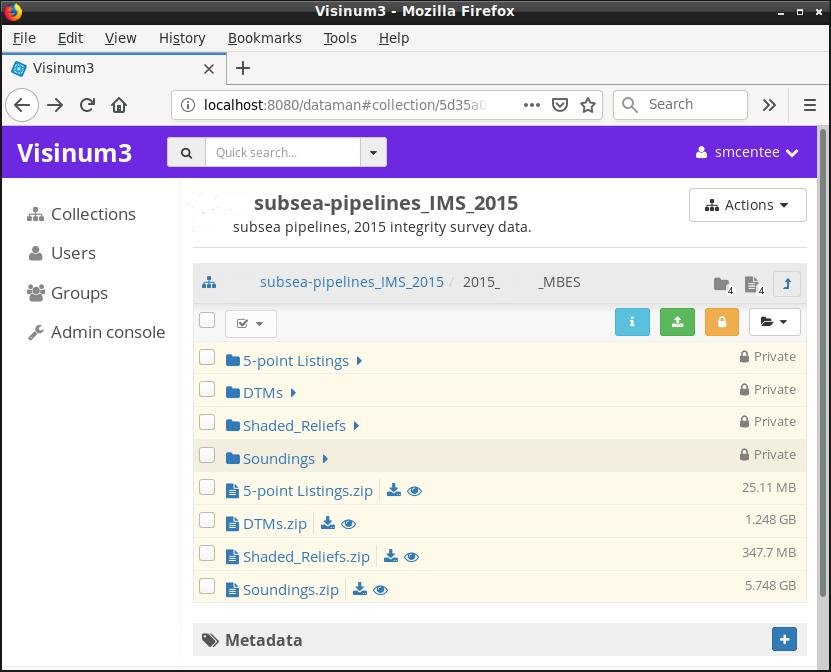The height and width of the screenshot is (672, 831).
Task: Toggle the select-all checkbox in toolbar
Action: pos(207,320)
